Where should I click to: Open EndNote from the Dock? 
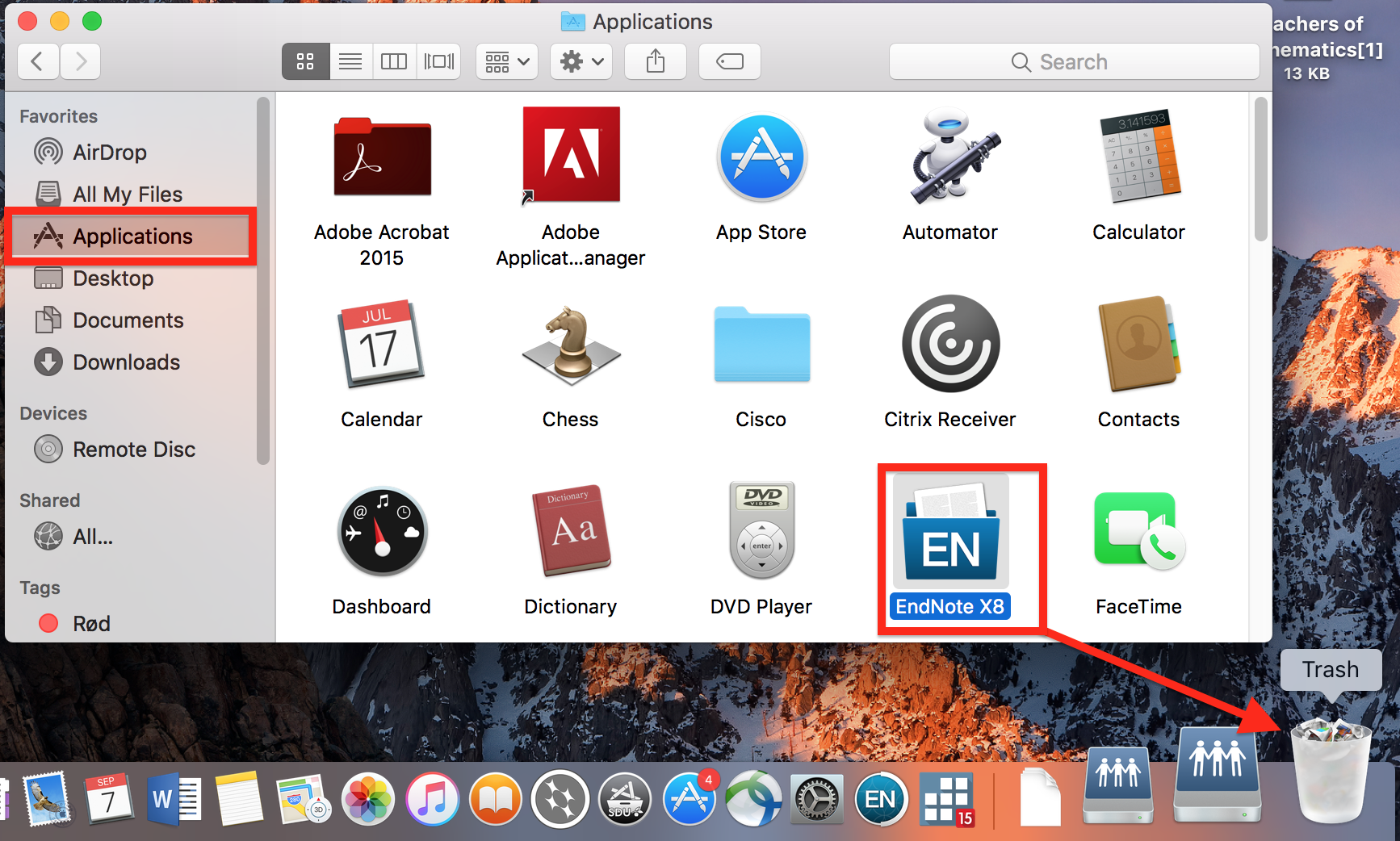881,800
